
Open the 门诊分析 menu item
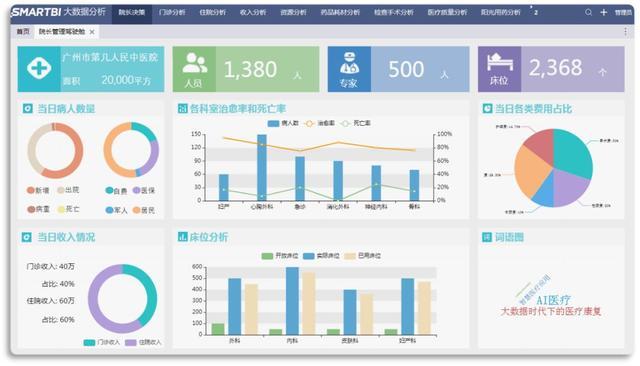[x=172, y=13]
